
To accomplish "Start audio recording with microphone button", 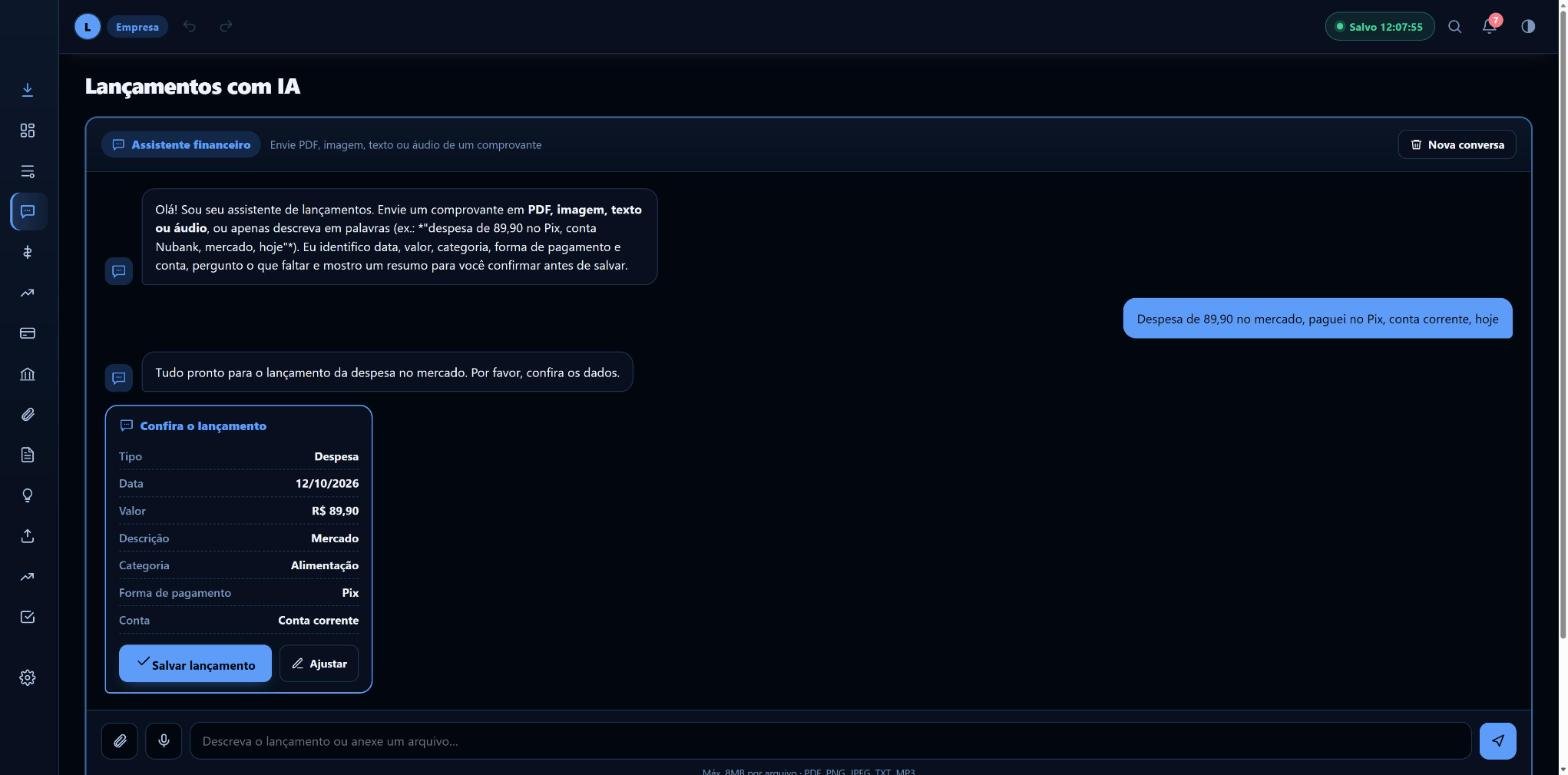I will tap(164, 741).
